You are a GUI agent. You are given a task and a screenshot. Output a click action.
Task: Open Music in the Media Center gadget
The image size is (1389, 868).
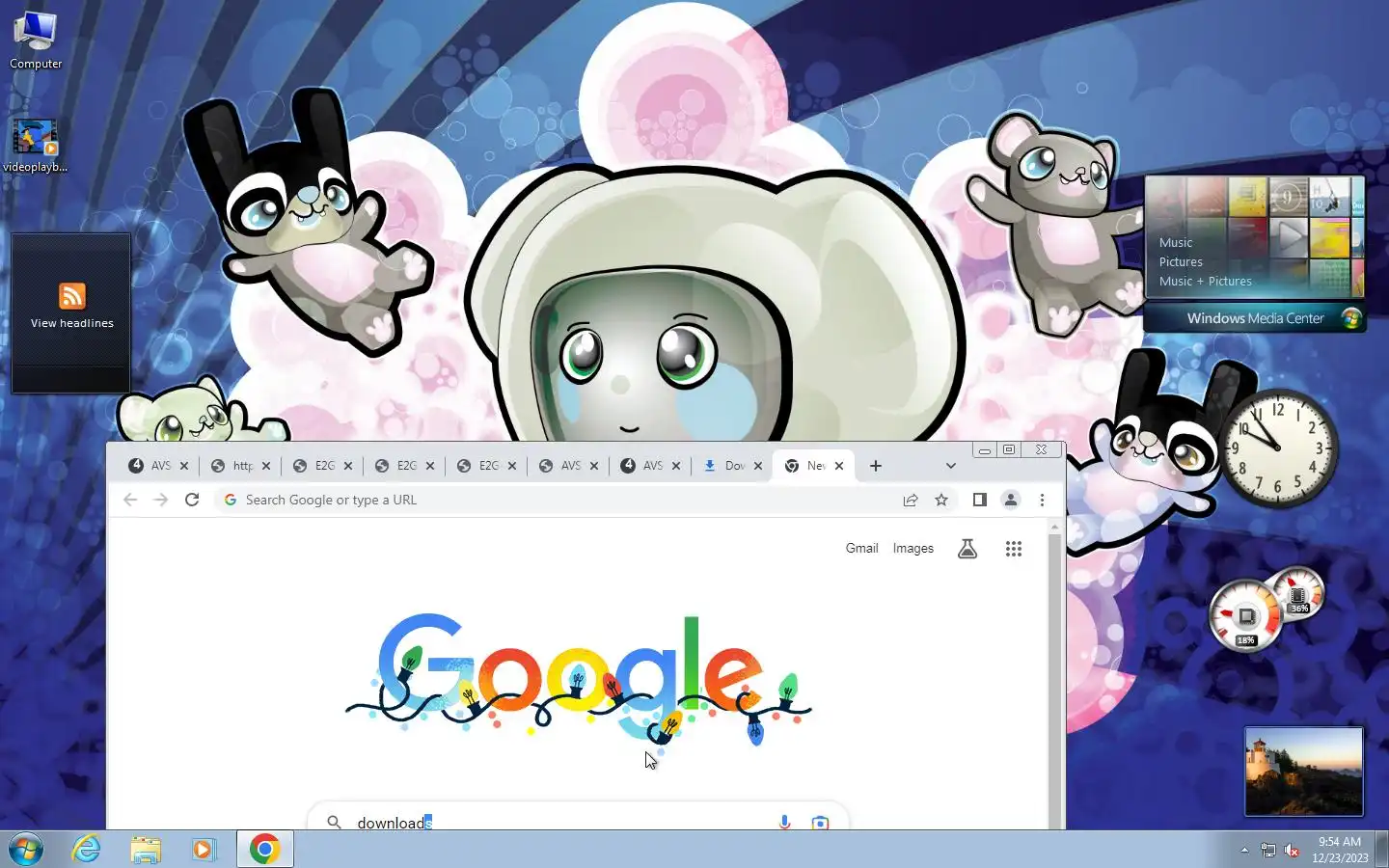click(1176, 242)
